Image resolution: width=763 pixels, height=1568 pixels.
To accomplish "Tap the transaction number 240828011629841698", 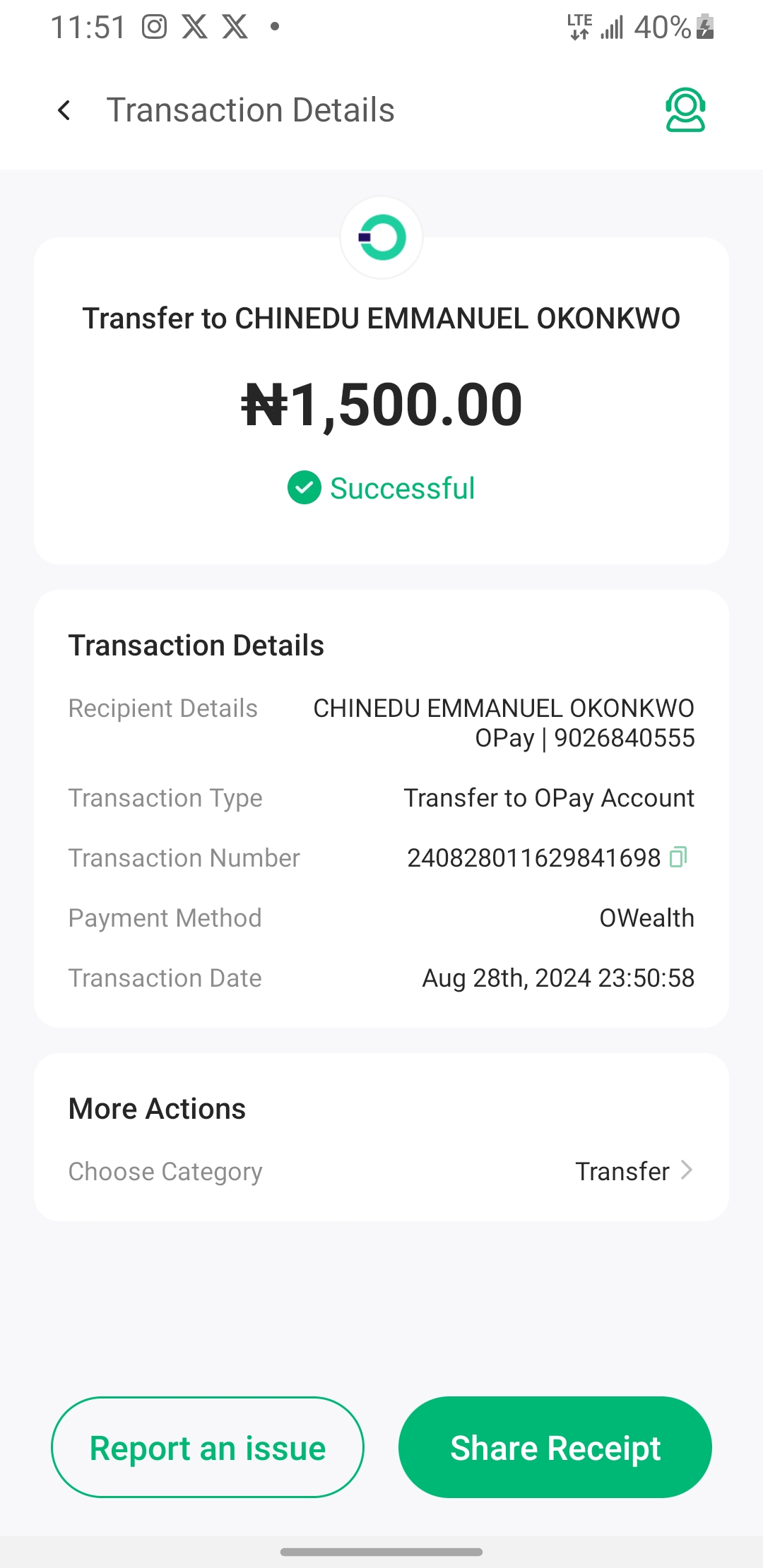I will click(x=533, y=858).
